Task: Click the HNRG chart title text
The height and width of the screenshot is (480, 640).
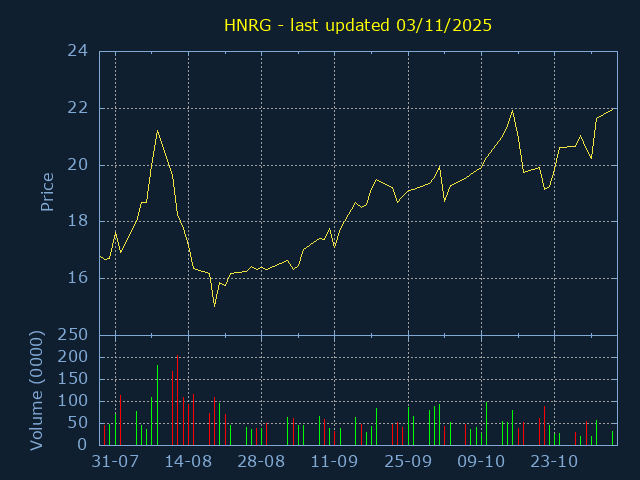Action: 357,25
